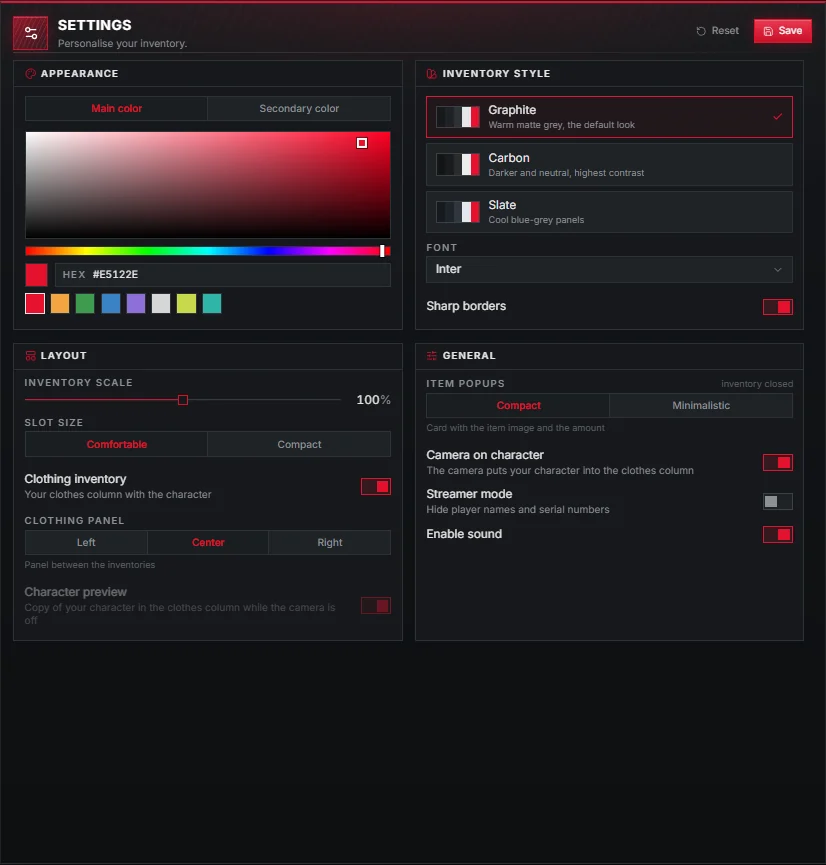This screenshot has height=865, width=826.
Task: Enable Streamer mode switch
Action: pos(777,501)
